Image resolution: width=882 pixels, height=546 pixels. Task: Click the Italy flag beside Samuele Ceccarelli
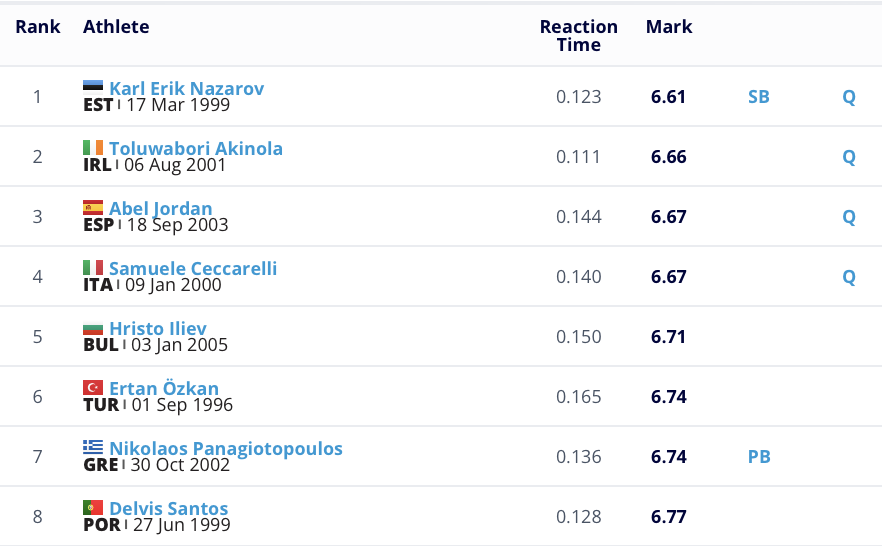93,267
